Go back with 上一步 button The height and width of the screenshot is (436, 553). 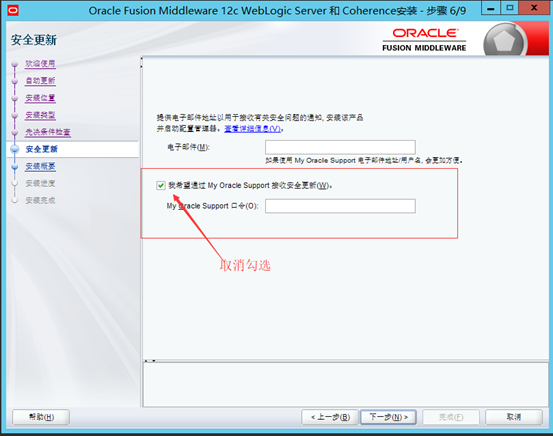pyautogui.click(x=330, y=417)
